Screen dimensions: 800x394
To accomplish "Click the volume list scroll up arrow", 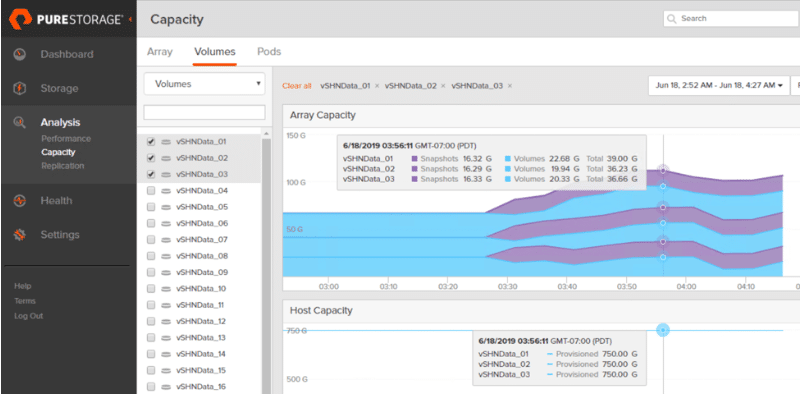I will click(x=266, y=133).
